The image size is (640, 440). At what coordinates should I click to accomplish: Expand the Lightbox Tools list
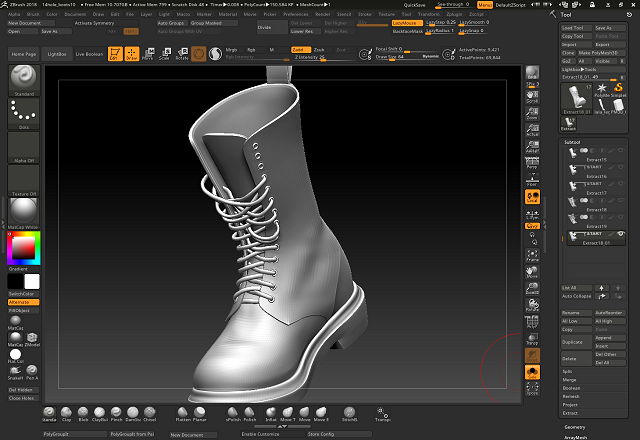582,67
